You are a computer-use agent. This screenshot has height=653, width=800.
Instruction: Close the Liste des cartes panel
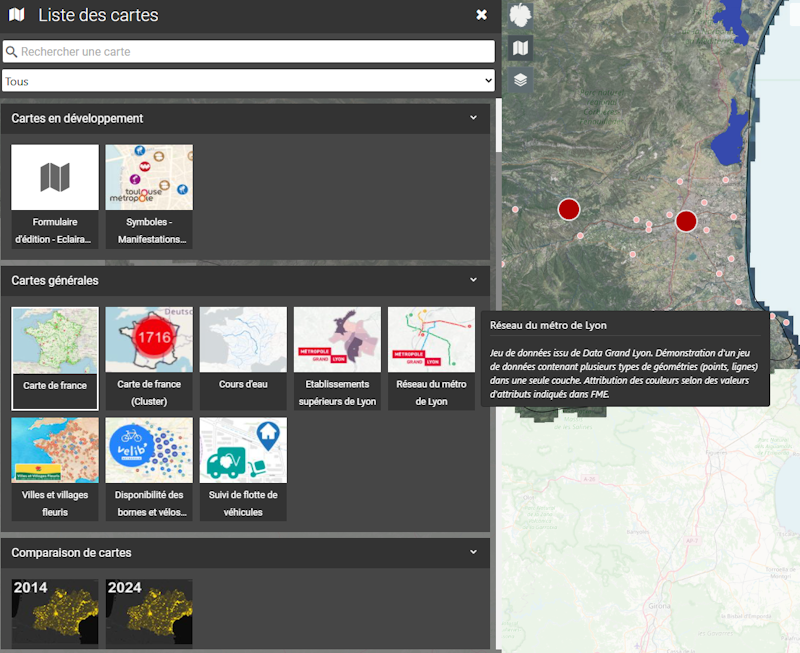481,15
